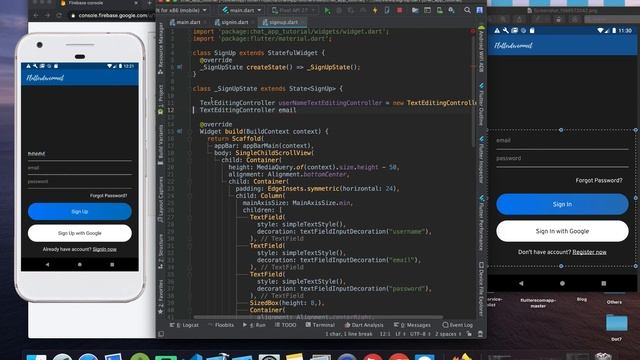Open the Logcat tool window
Image resolution: width=640 pixels, height=360 pixels.
[184, 325]
